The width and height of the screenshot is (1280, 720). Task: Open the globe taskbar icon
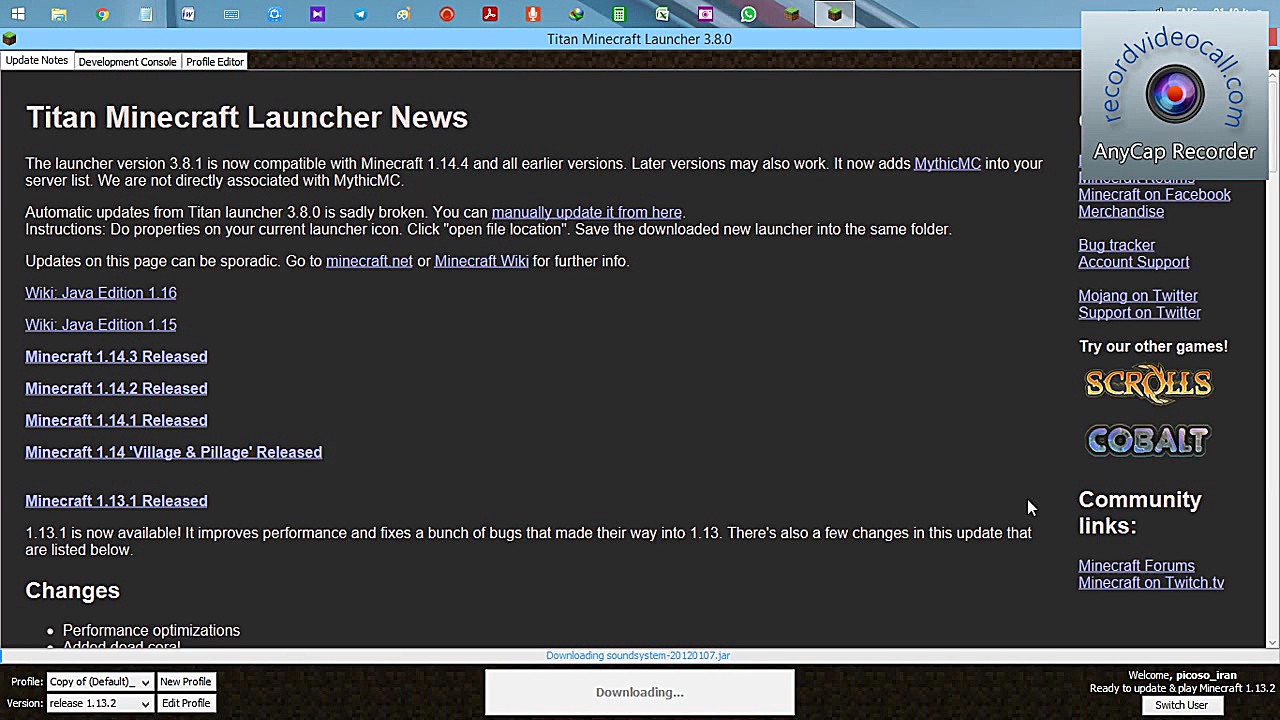point(576,14)
